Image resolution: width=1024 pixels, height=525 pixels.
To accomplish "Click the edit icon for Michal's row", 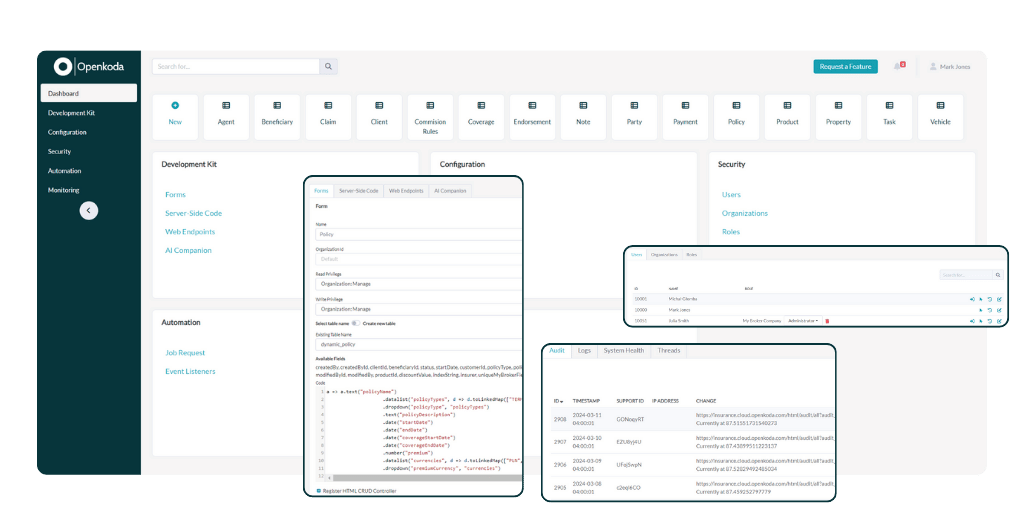I will pos(999,299).
